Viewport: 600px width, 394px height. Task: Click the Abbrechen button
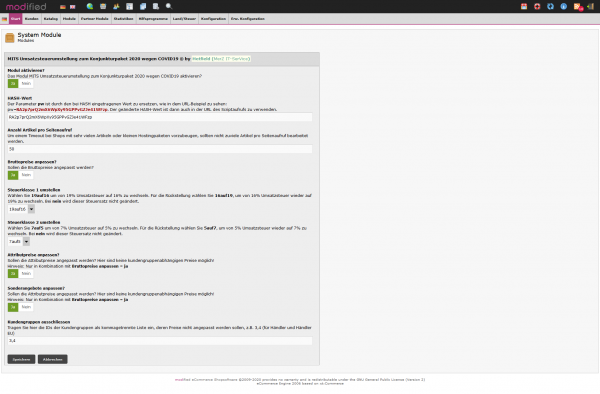52,359
